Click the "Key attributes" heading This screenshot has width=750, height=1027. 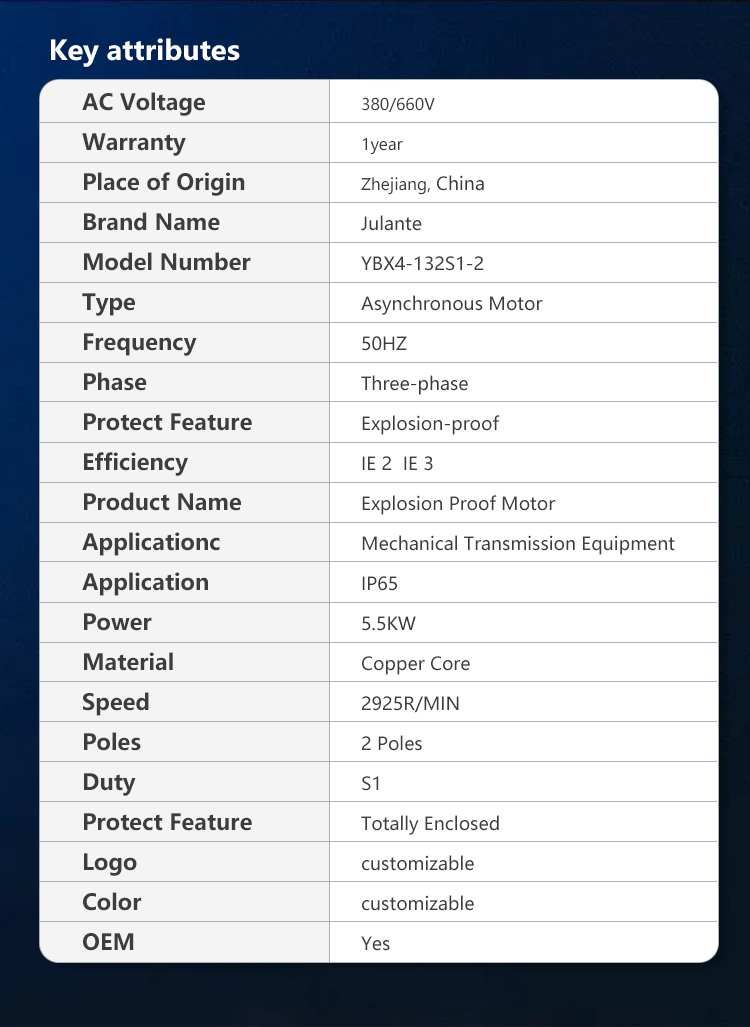tap(144, 51)
